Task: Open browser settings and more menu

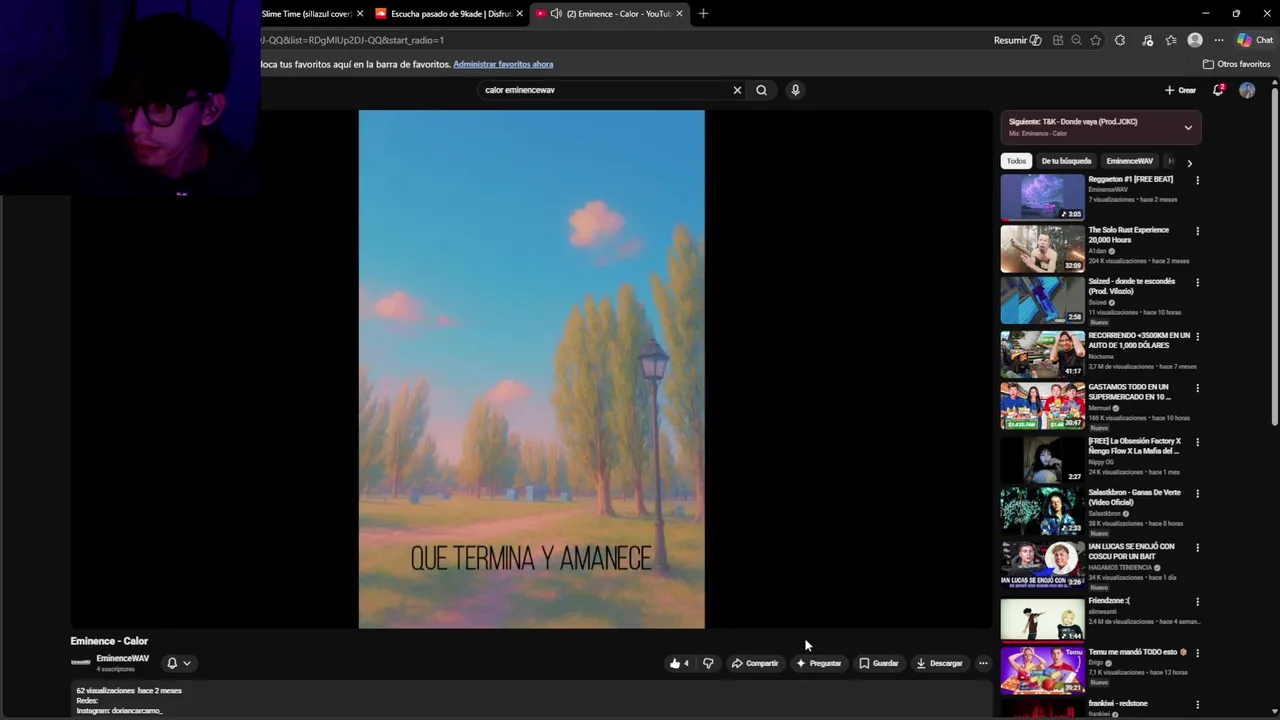Action: [x=1219, y=40]
